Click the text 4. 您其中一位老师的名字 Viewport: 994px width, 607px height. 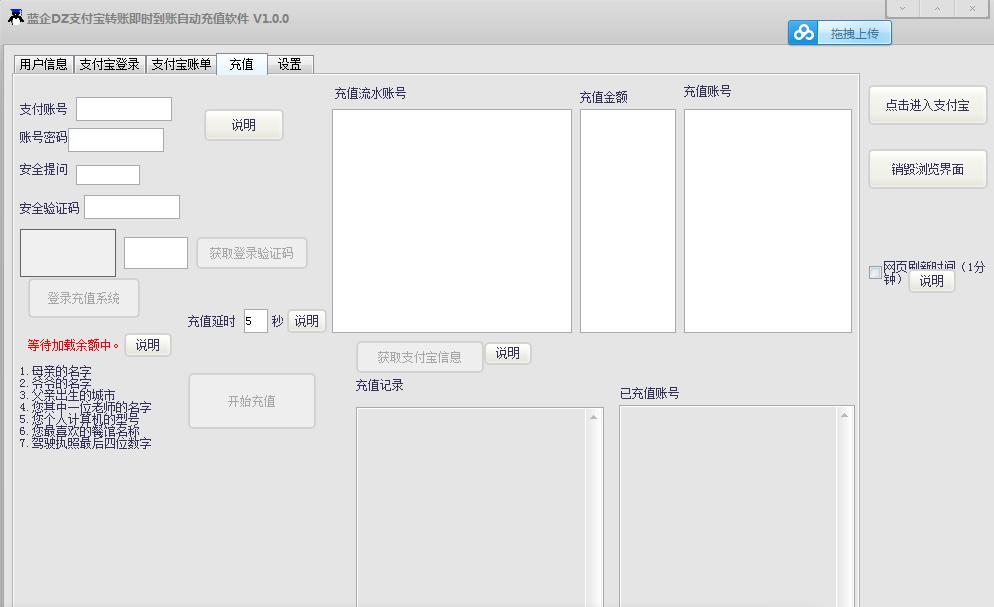[85, 407]
